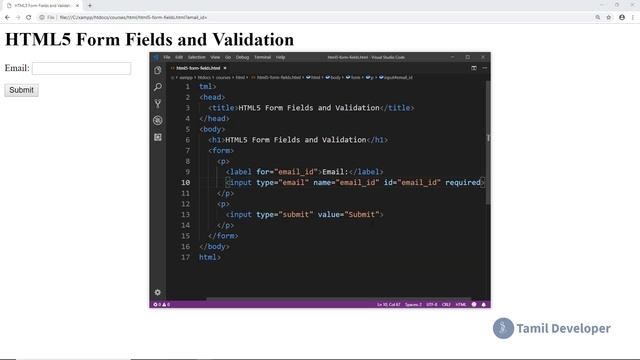This screenshot has width=640, height=360.
Task: Open the browser profile avatar
Action: (x=622, y=18)
